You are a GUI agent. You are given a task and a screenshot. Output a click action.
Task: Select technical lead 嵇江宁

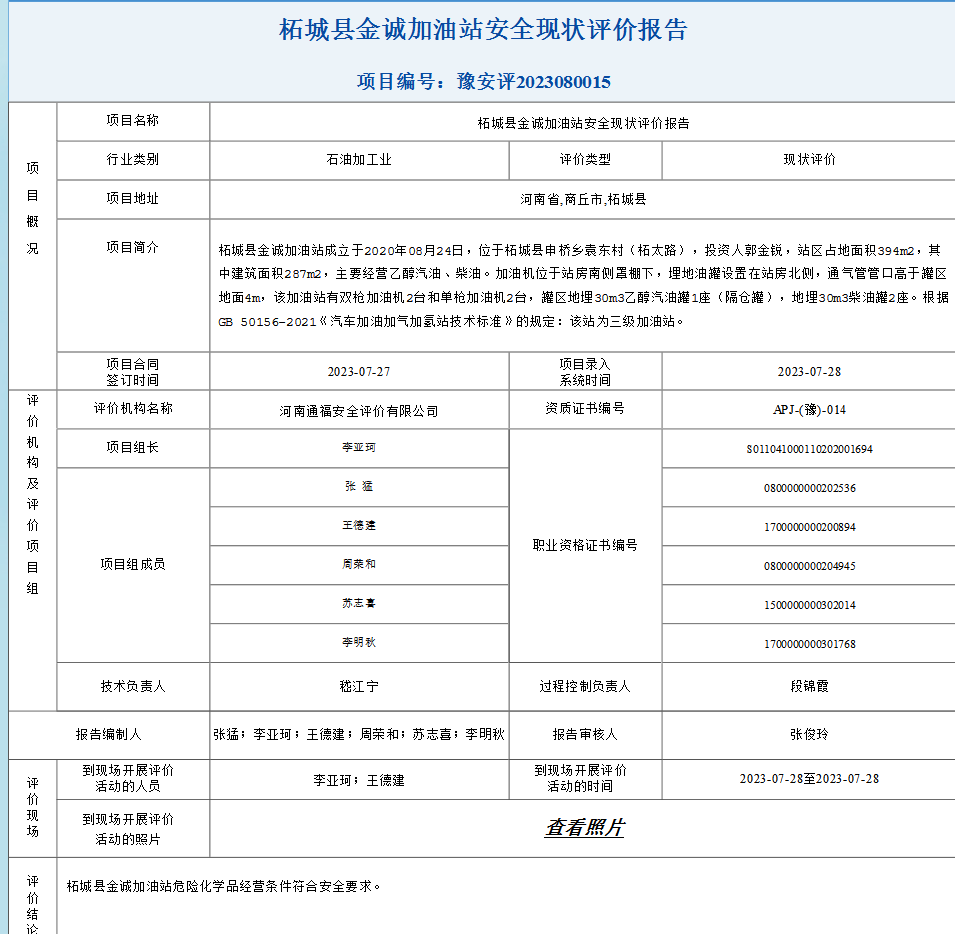tap(359, 686)
